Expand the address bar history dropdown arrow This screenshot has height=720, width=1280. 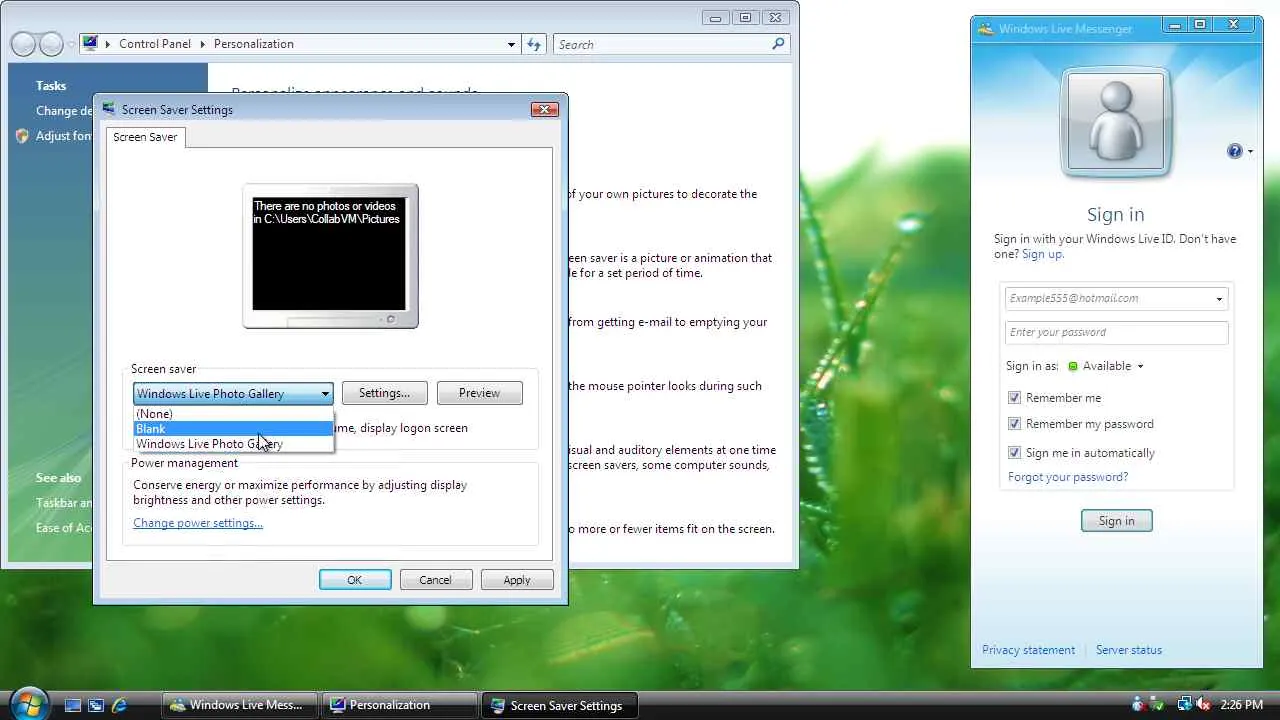pyautogui.click(x=512, y=44)
